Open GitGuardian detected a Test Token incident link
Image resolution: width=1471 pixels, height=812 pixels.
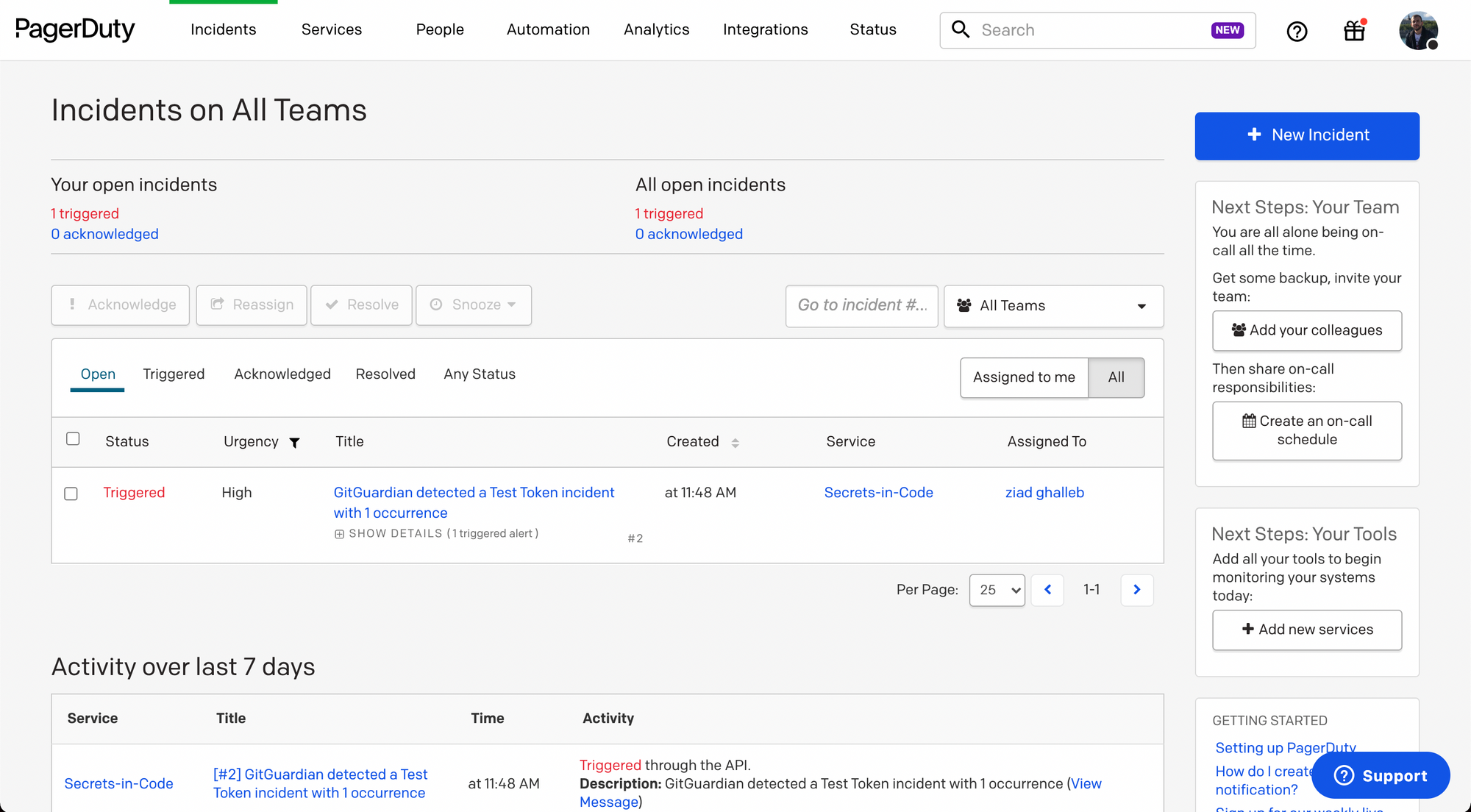pos(474,503)
